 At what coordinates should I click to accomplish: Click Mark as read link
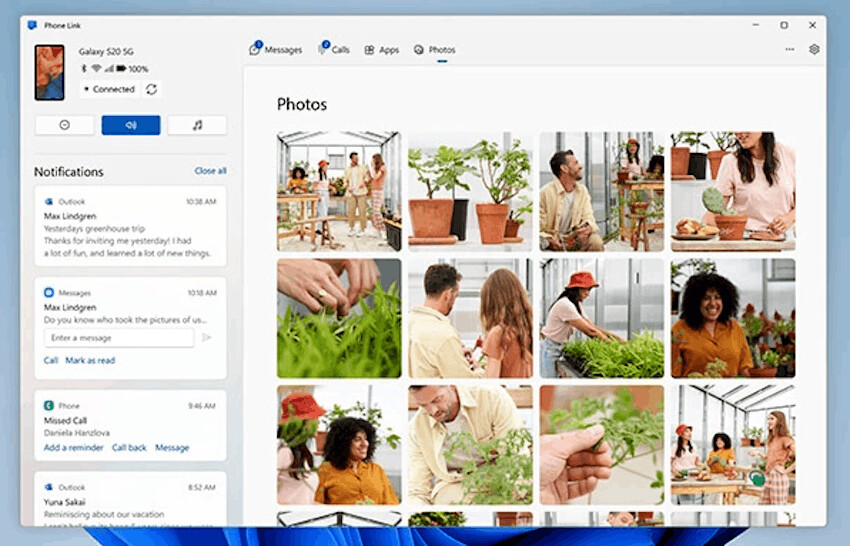click(x=90, y=360)
